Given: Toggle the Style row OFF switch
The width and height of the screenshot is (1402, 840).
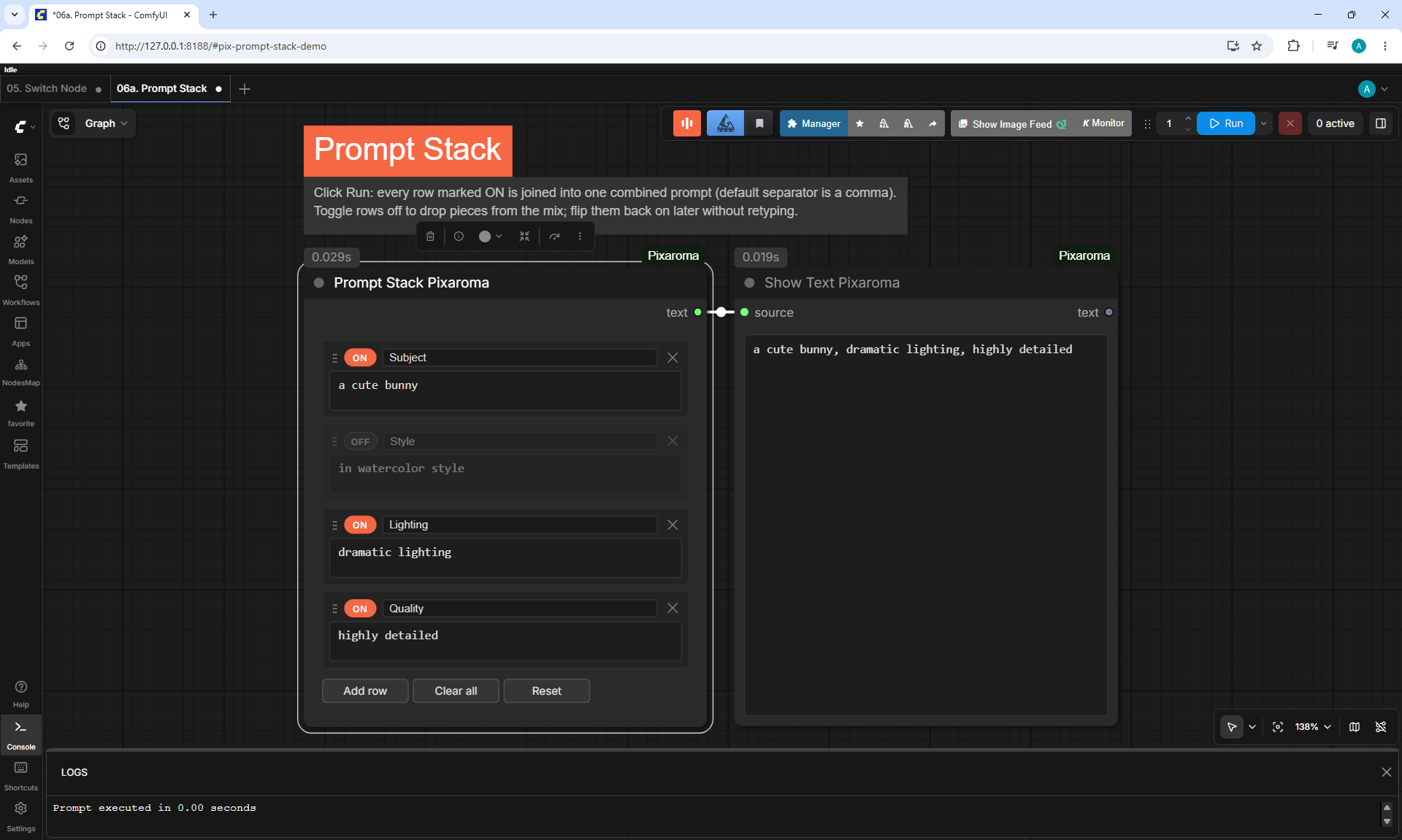Looking at the screenshot, I should (x=360, y=442).
